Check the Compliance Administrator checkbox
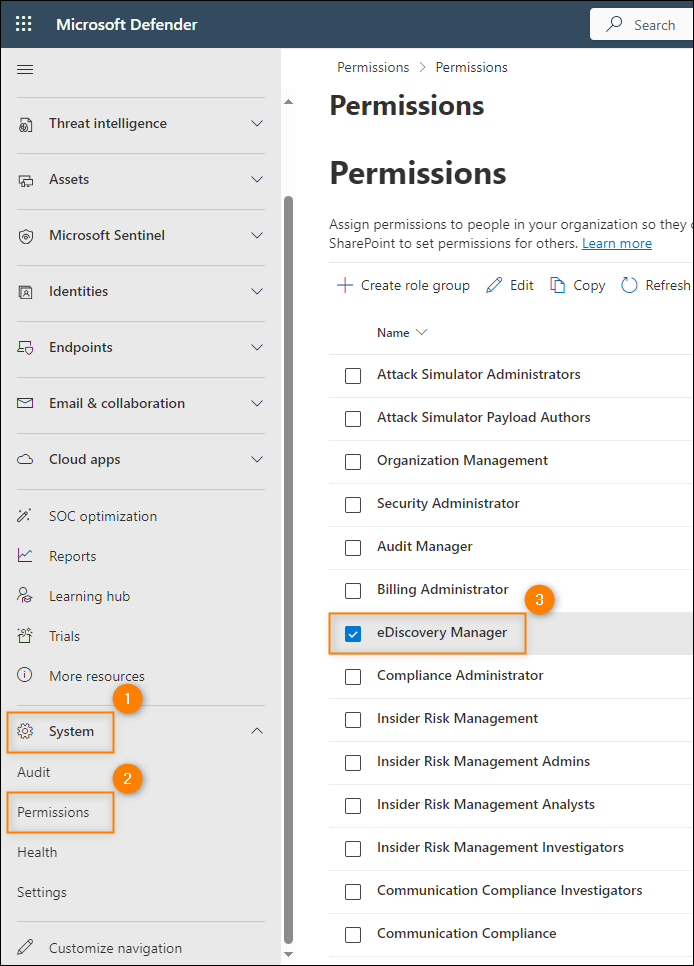 353,677
